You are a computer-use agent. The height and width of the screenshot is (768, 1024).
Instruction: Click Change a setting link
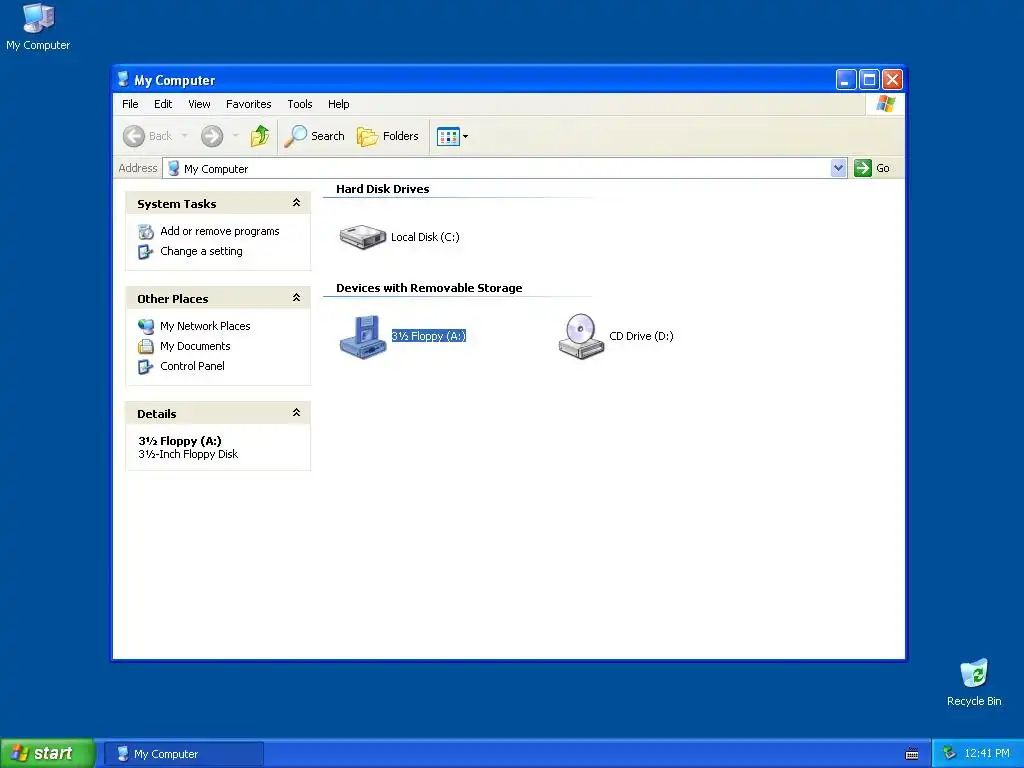201,251
